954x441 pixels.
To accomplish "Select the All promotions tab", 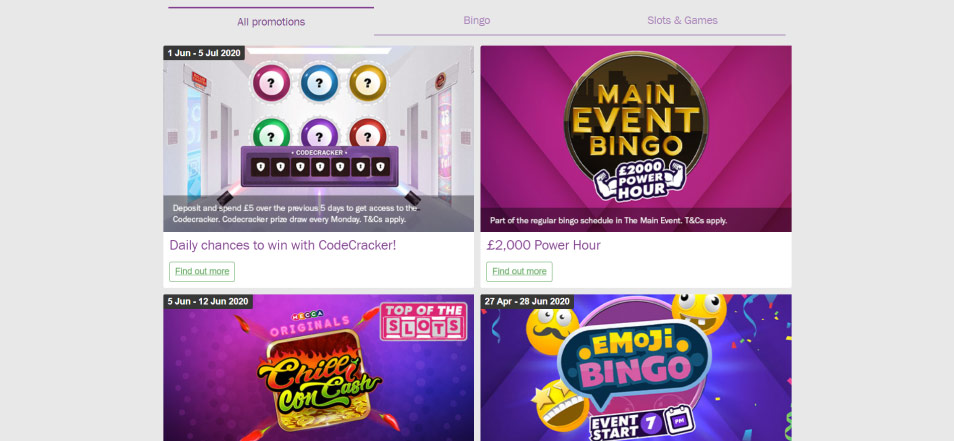I will click(x=271, y=22).
